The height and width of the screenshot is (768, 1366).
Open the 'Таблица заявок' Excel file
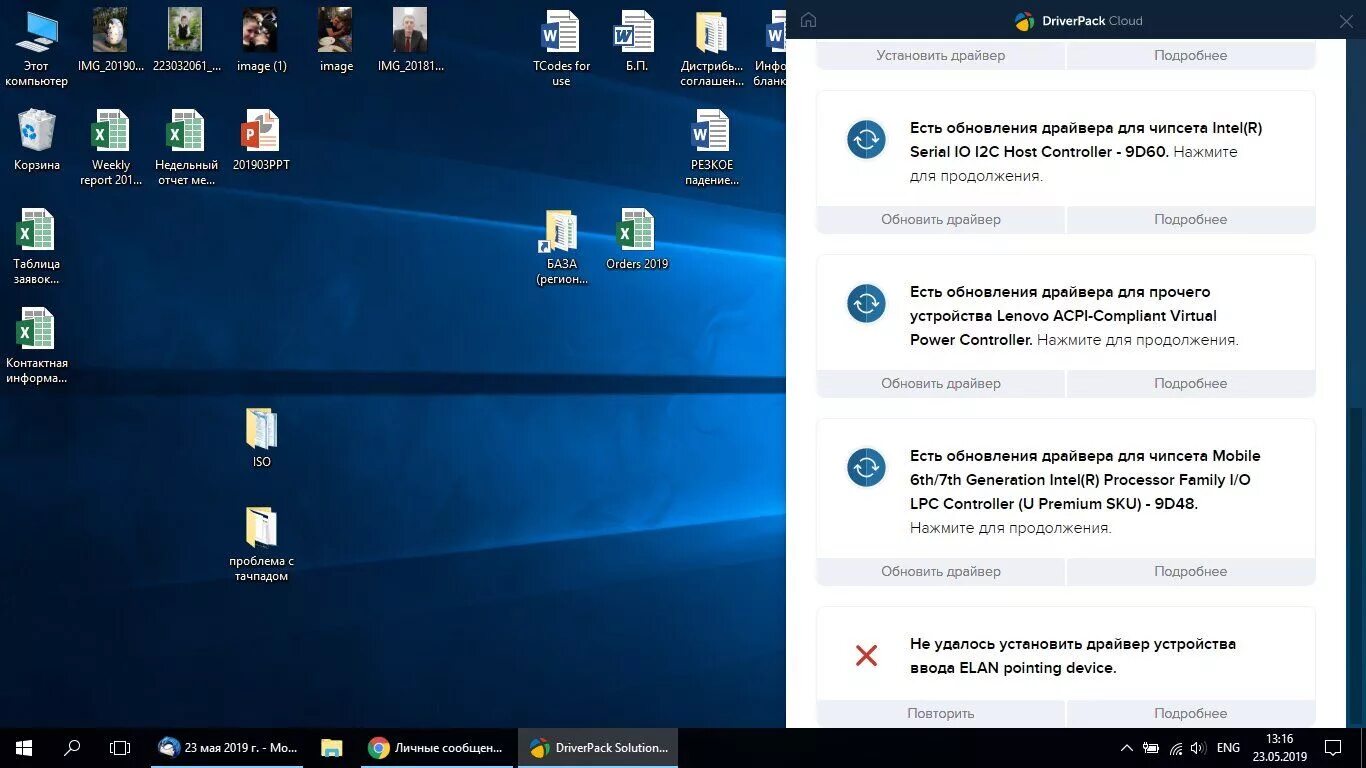click(36, 246)
